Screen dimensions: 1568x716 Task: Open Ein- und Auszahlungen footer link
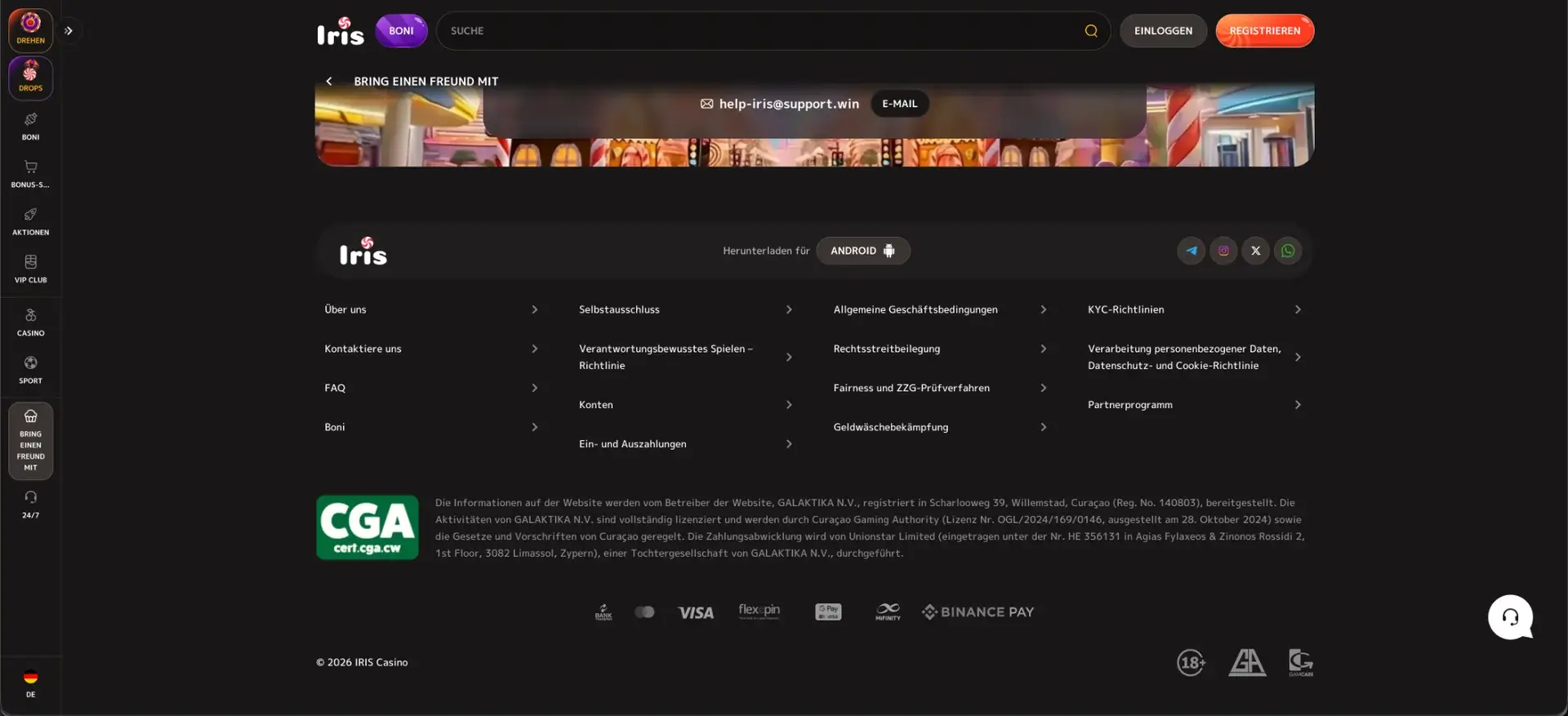click(686, 444)
